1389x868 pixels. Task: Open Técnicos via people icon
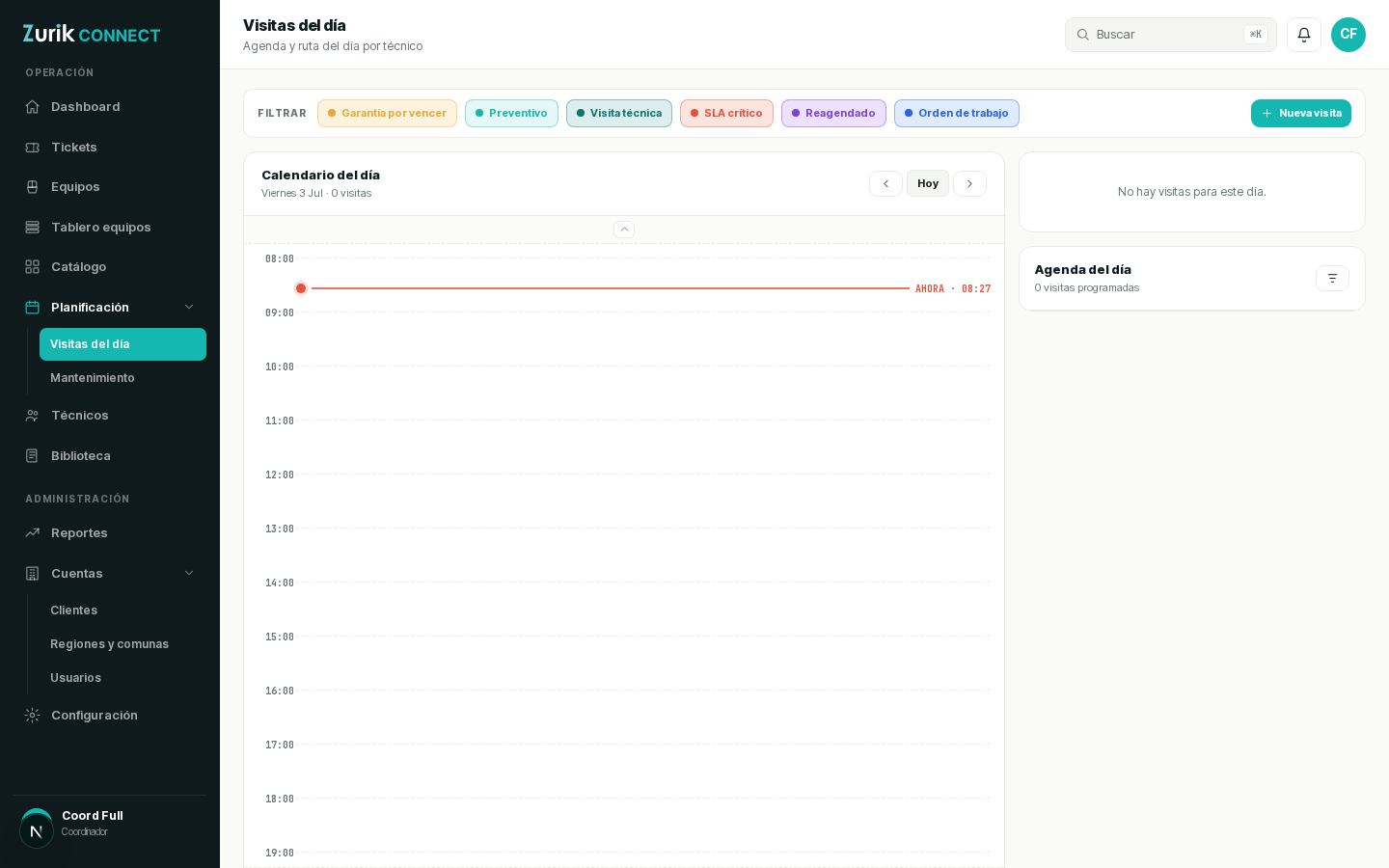pos(33,416)
